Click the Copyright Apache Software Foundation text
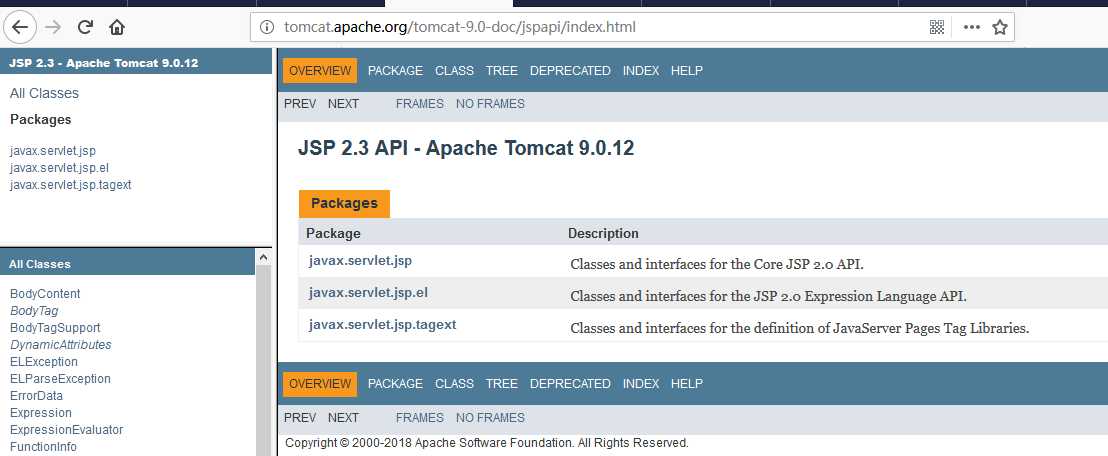The height and width of the screenshot is (456, 1108). pyautogui.click(x=487, y=443)
